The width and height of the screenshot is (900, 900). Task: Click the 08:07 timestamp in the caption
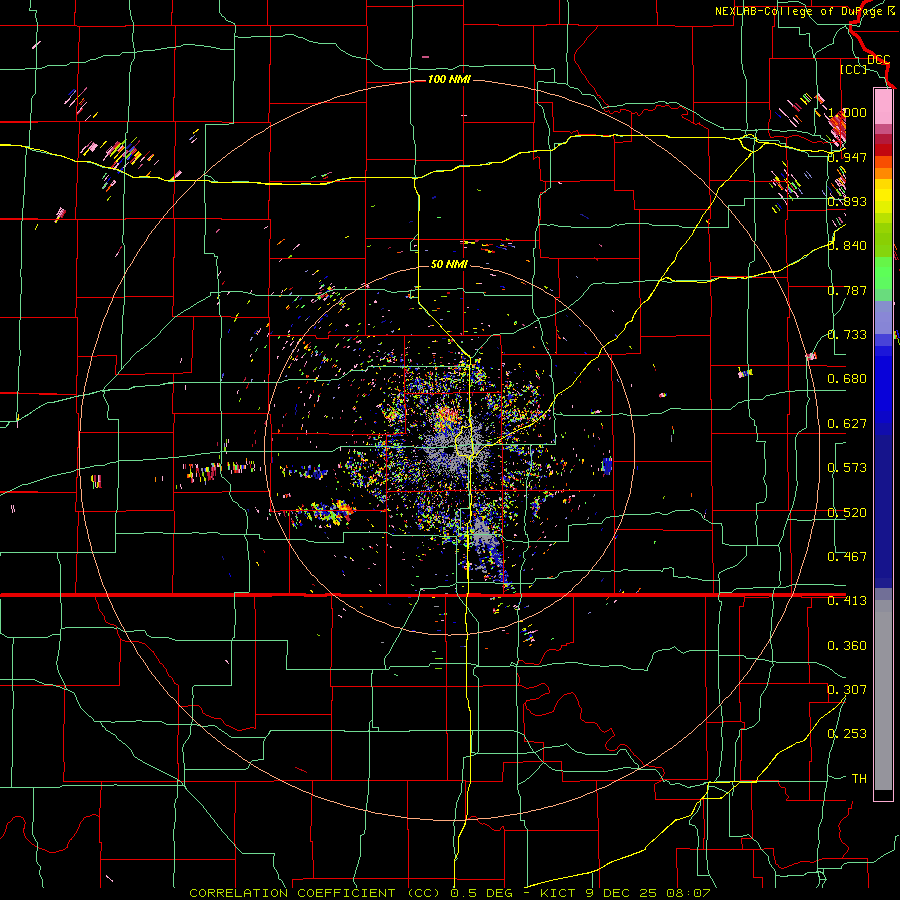688,893
